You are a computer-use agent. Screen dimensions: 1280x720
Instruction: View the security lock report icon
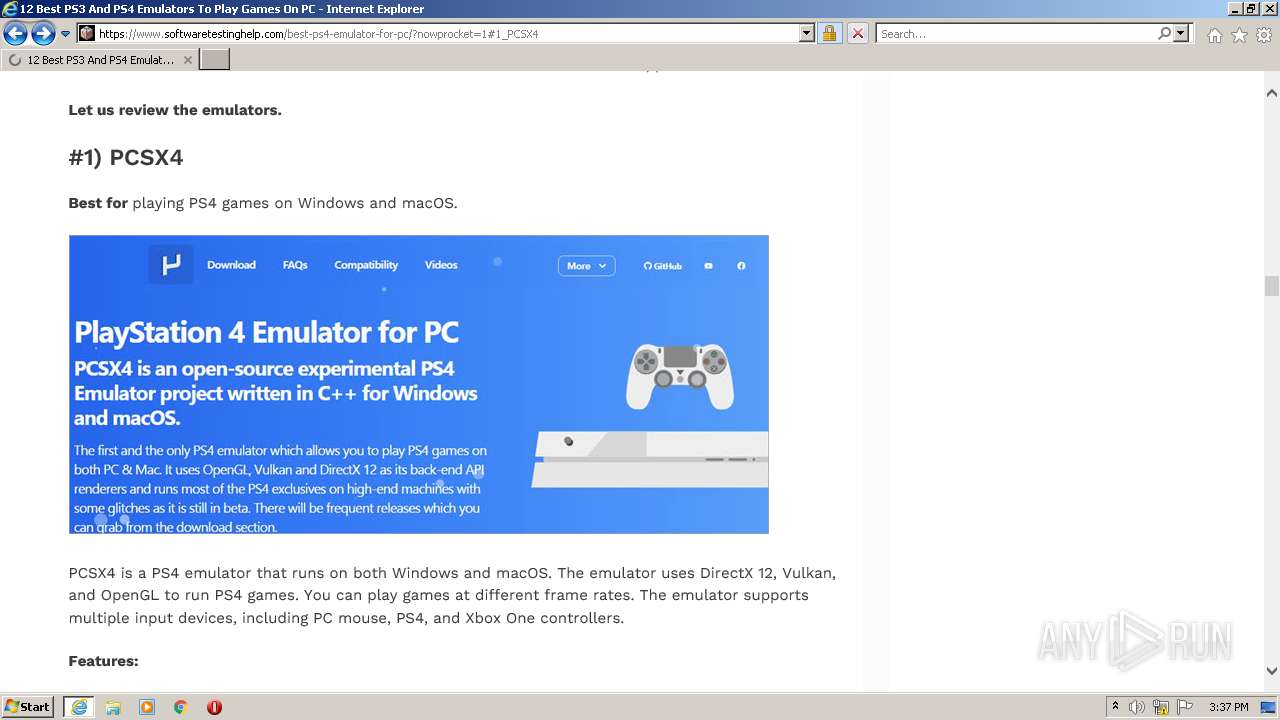point(829,33)
